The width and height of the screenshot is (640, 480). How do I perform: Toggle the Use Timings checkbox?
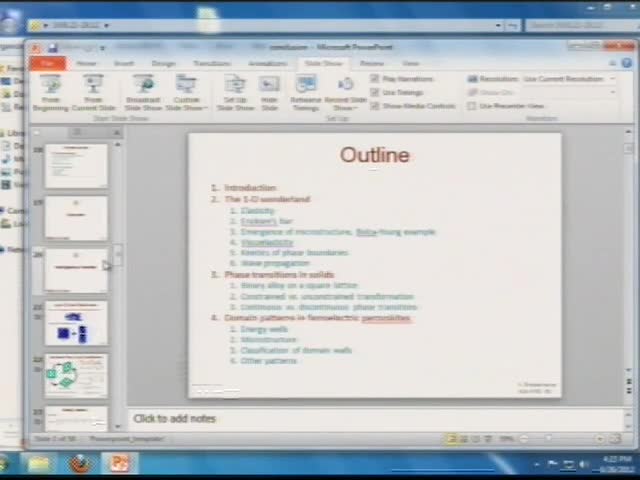[x=375, y=92]
